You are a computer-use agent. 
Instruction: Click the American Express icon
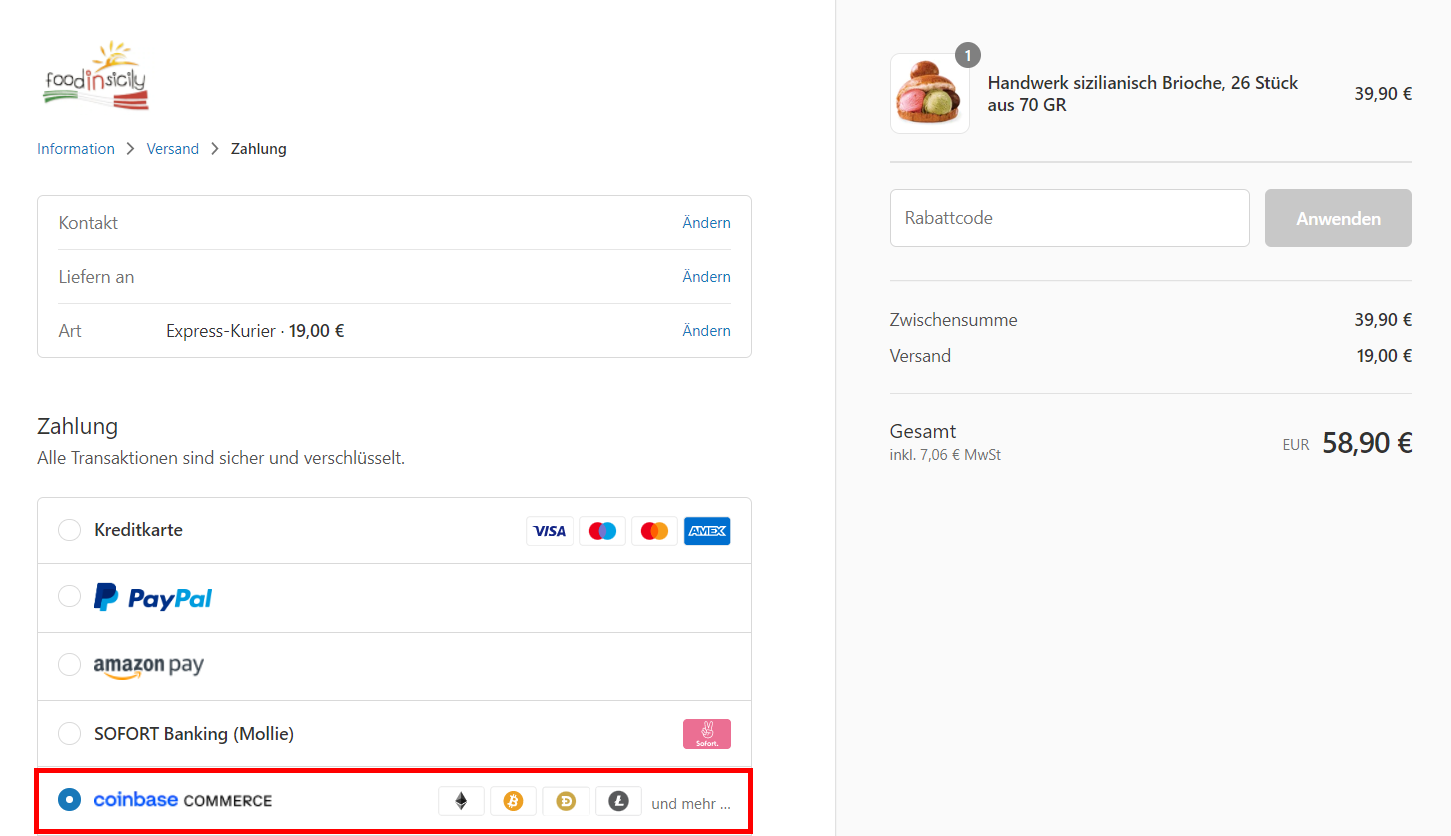pos(707,531)
